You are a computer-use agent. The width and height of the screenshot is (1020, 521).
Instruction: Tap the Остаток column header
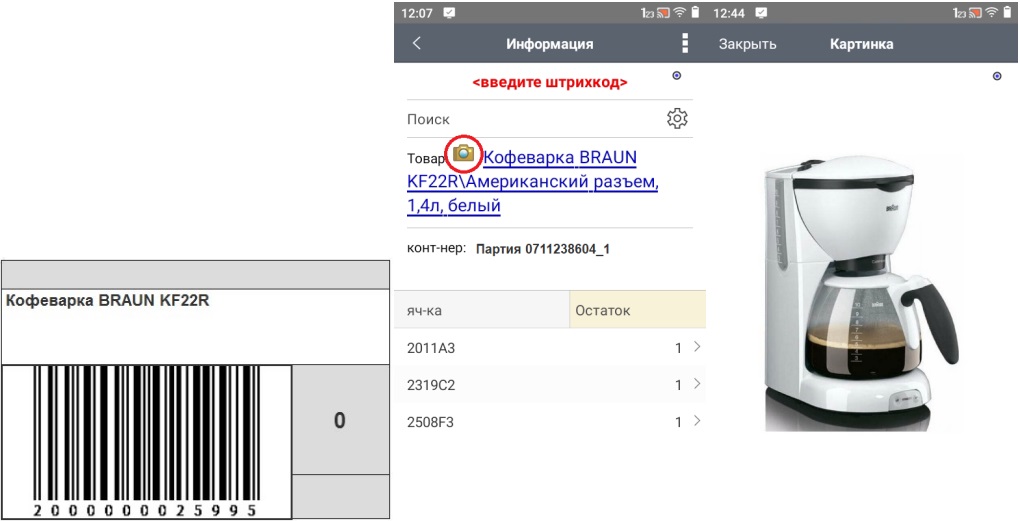tap(638, 310)
